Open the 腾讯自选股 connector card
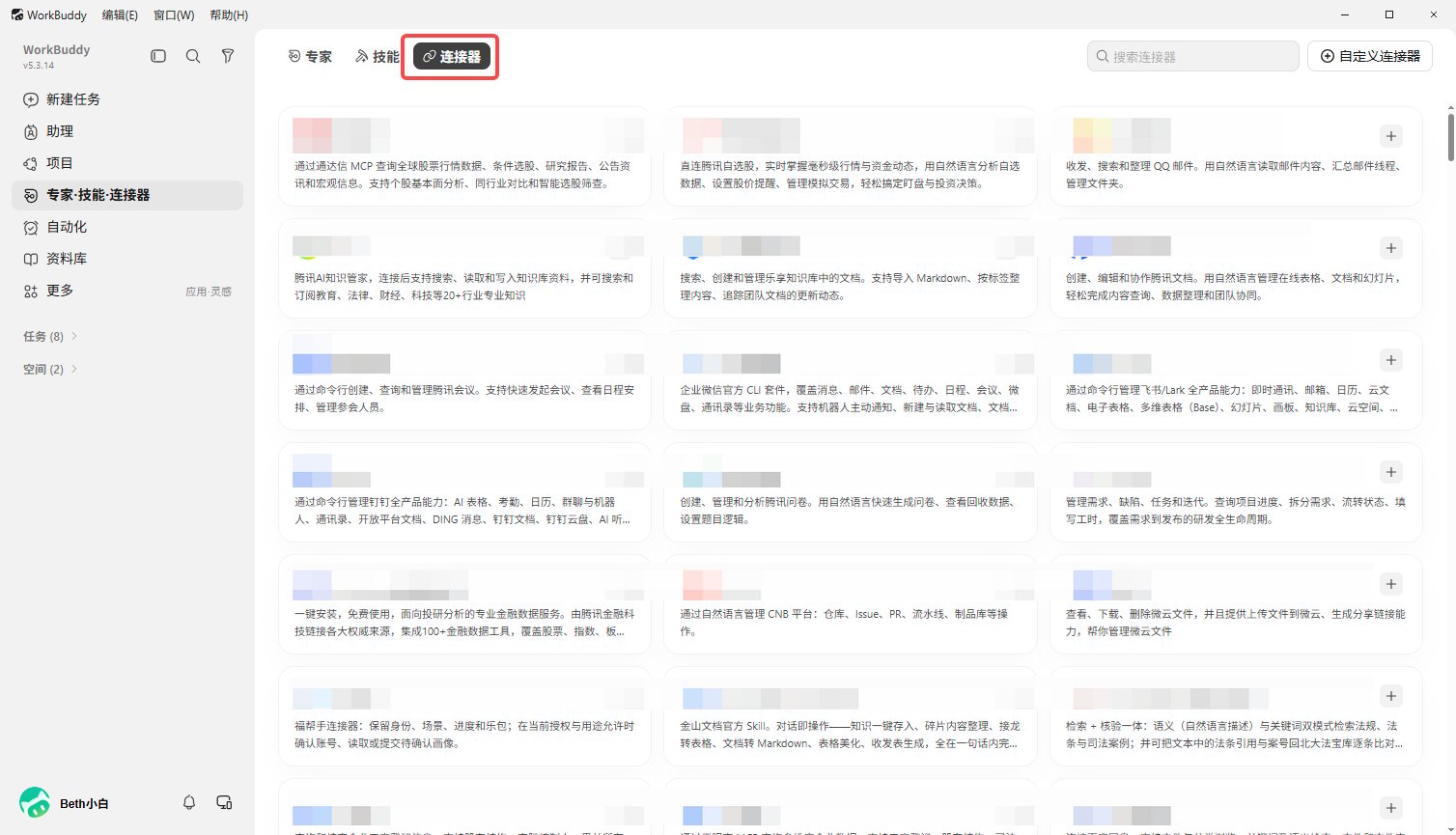 851,155
